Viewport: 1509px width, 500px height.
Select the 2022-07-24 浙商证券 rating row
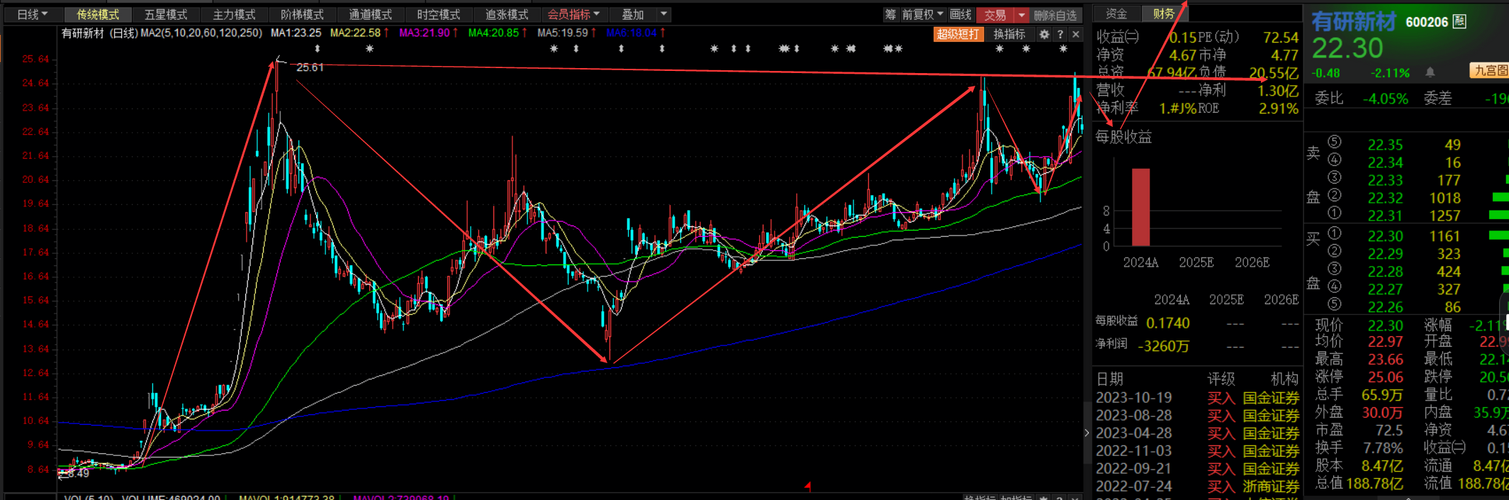coord(1197,487)
